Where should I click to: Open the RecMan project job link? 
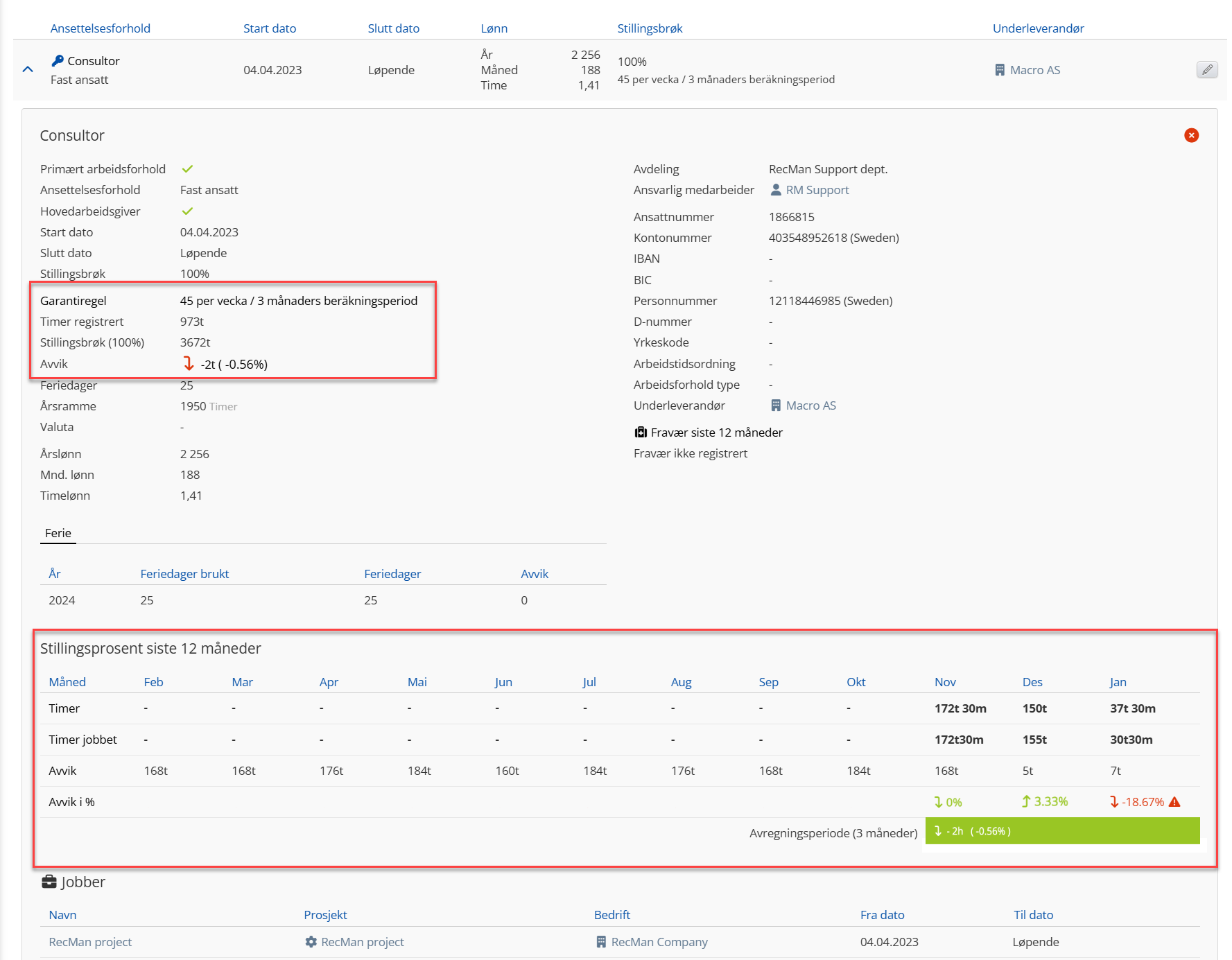[x=90, y=942]
